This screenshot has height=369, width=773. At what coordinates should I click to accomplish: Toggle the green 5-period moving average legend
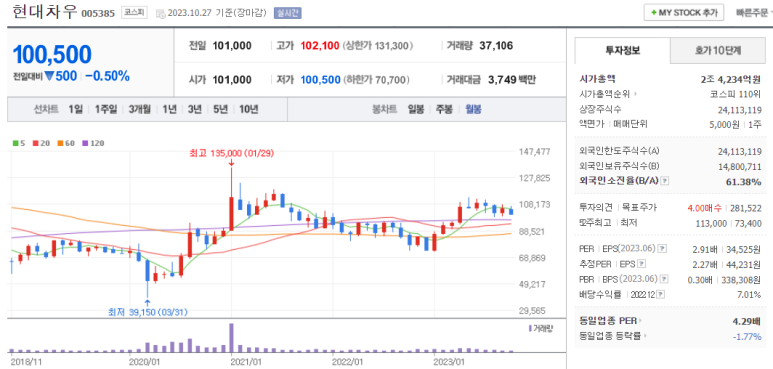19,143
